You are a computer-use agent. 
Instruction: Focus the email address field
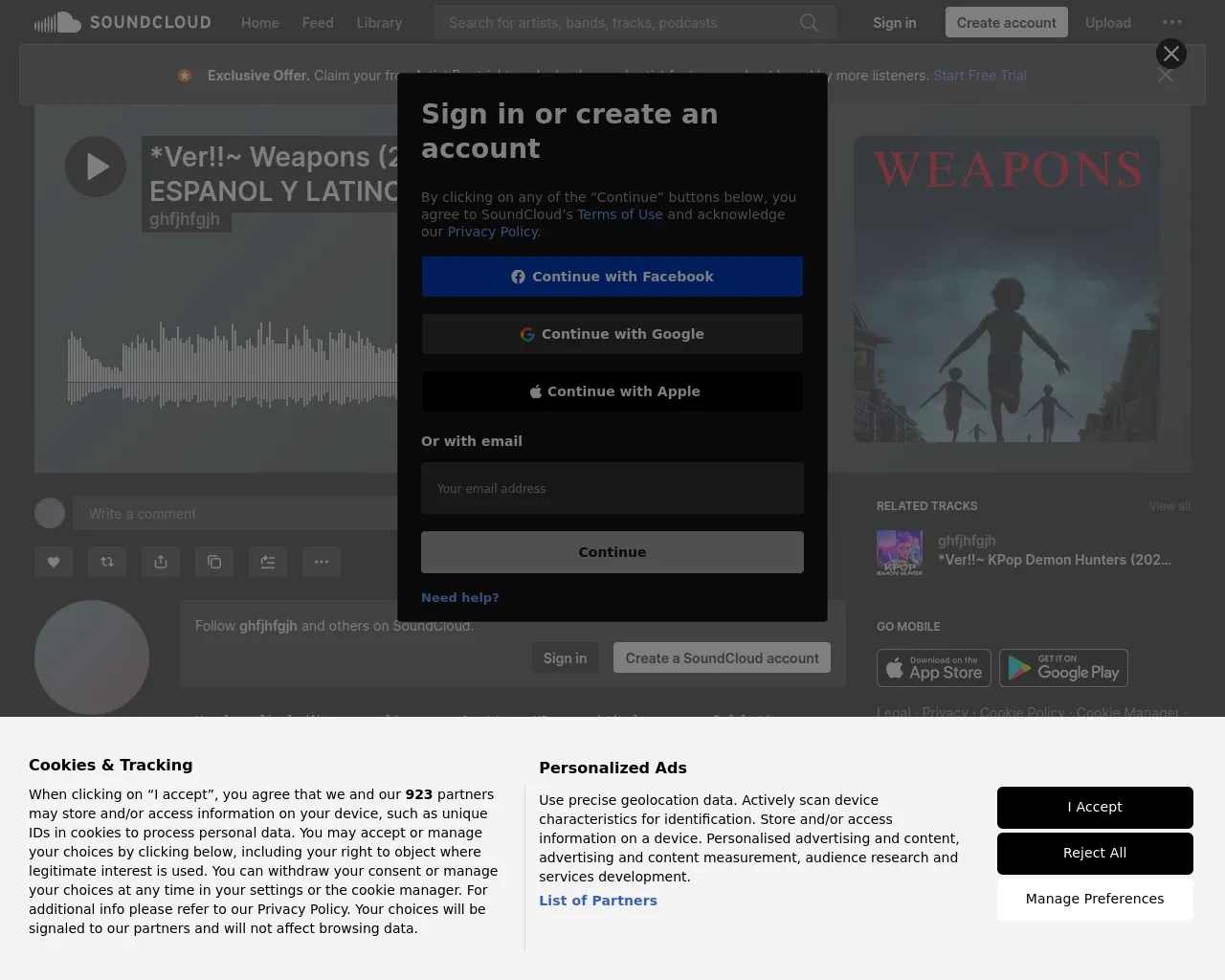[612, 488]
